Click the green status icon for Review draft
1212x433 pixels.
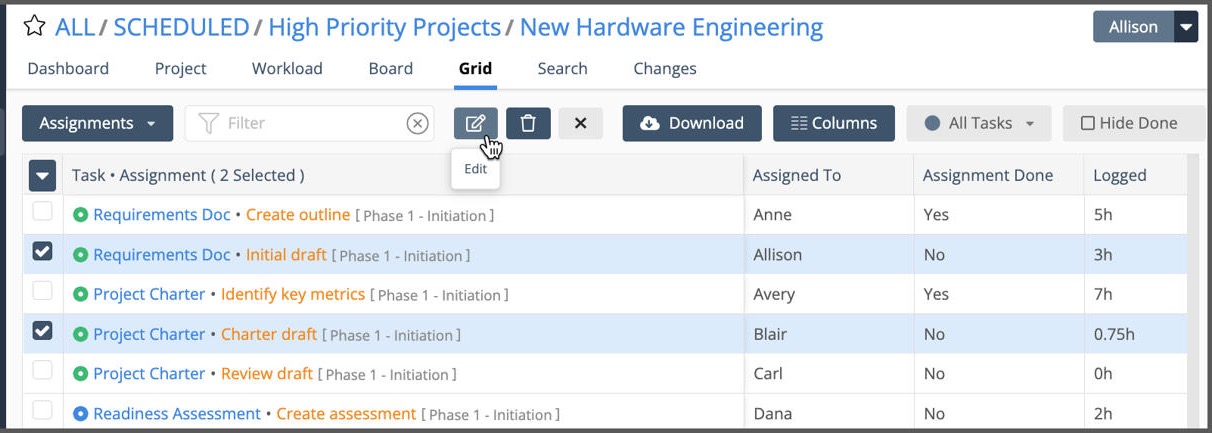[80, 374]
